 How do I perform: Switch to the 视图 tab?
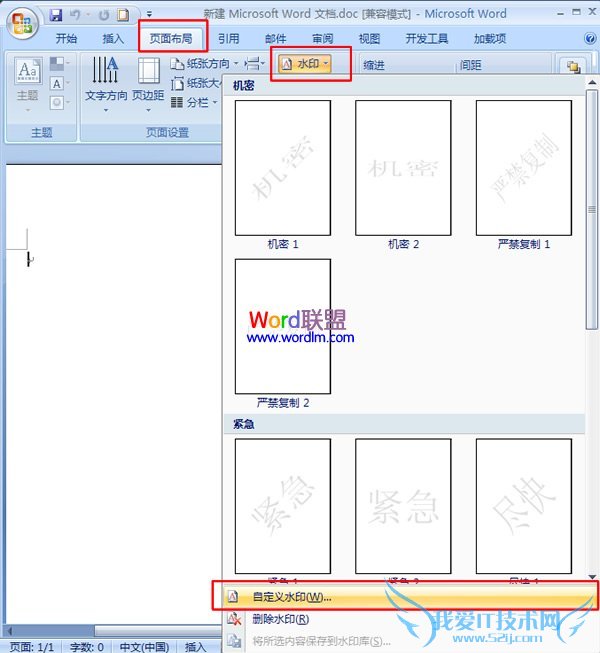(x=369, y=39)
